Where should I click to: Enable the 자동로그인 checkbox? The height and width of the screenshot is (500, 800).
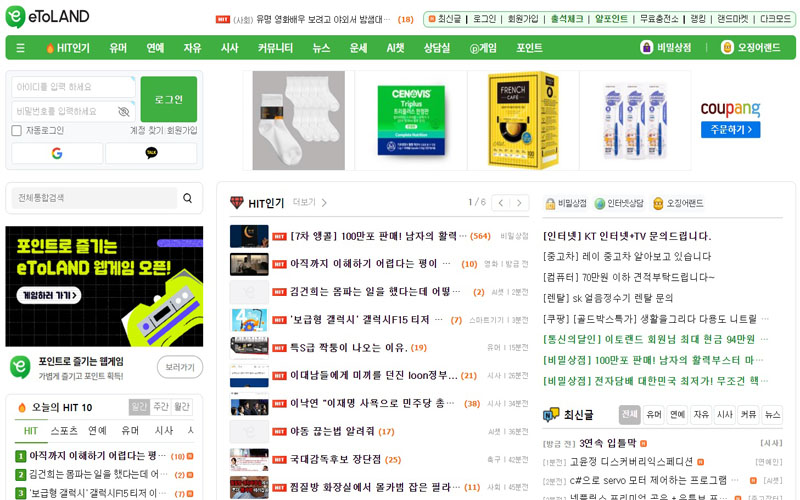click(16, 131)
